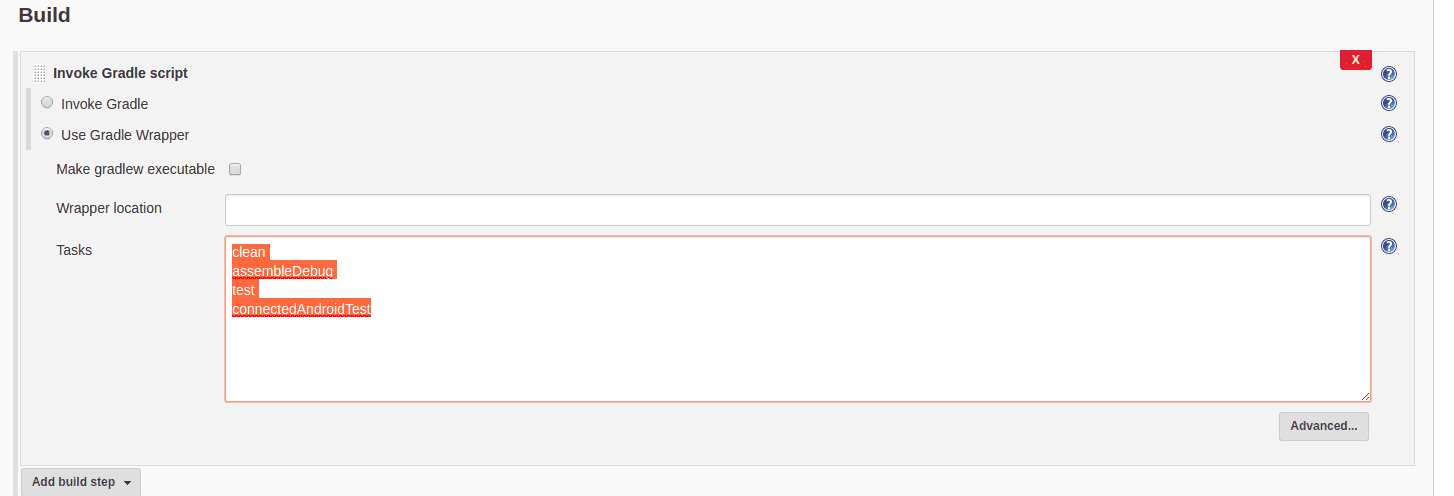Click empty area inside Tasks textarea
1454x496 pixels.
click(797, 360)
